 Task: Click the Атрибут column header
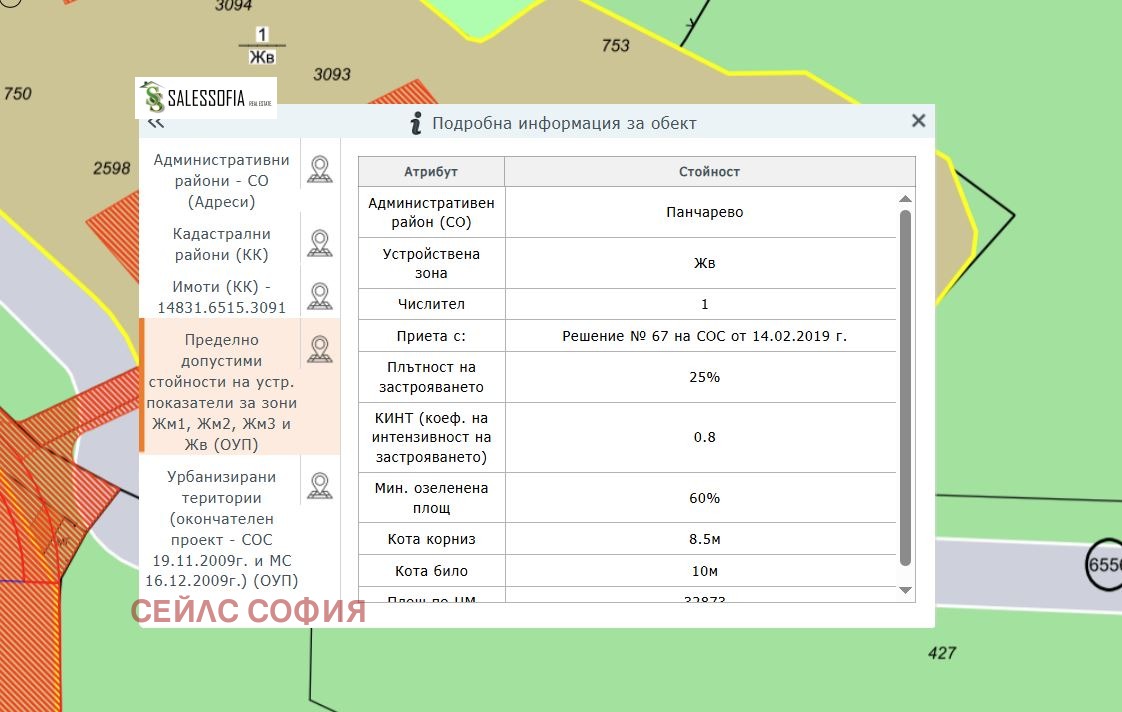click(431, 172)
